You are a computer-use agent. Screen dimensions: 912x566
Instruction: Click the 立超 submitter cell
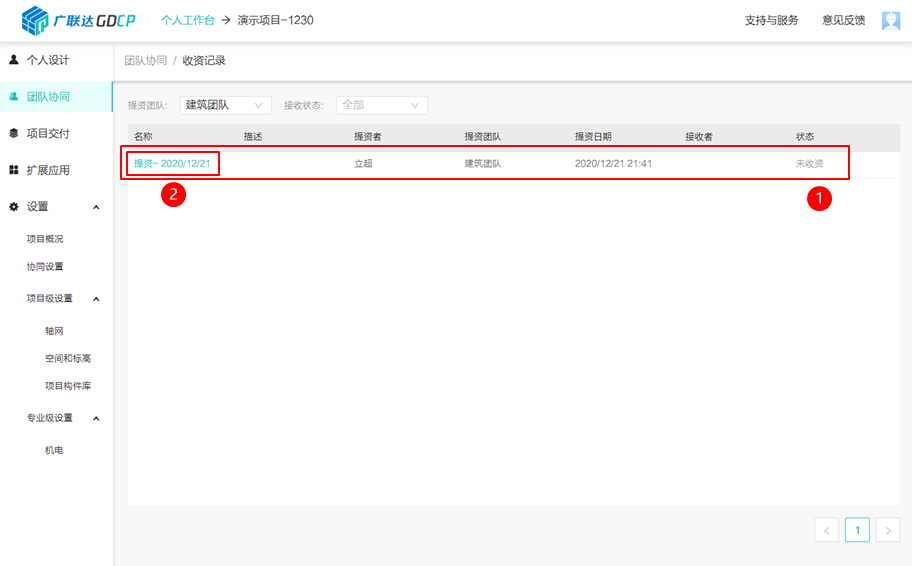tap(363, 163)
